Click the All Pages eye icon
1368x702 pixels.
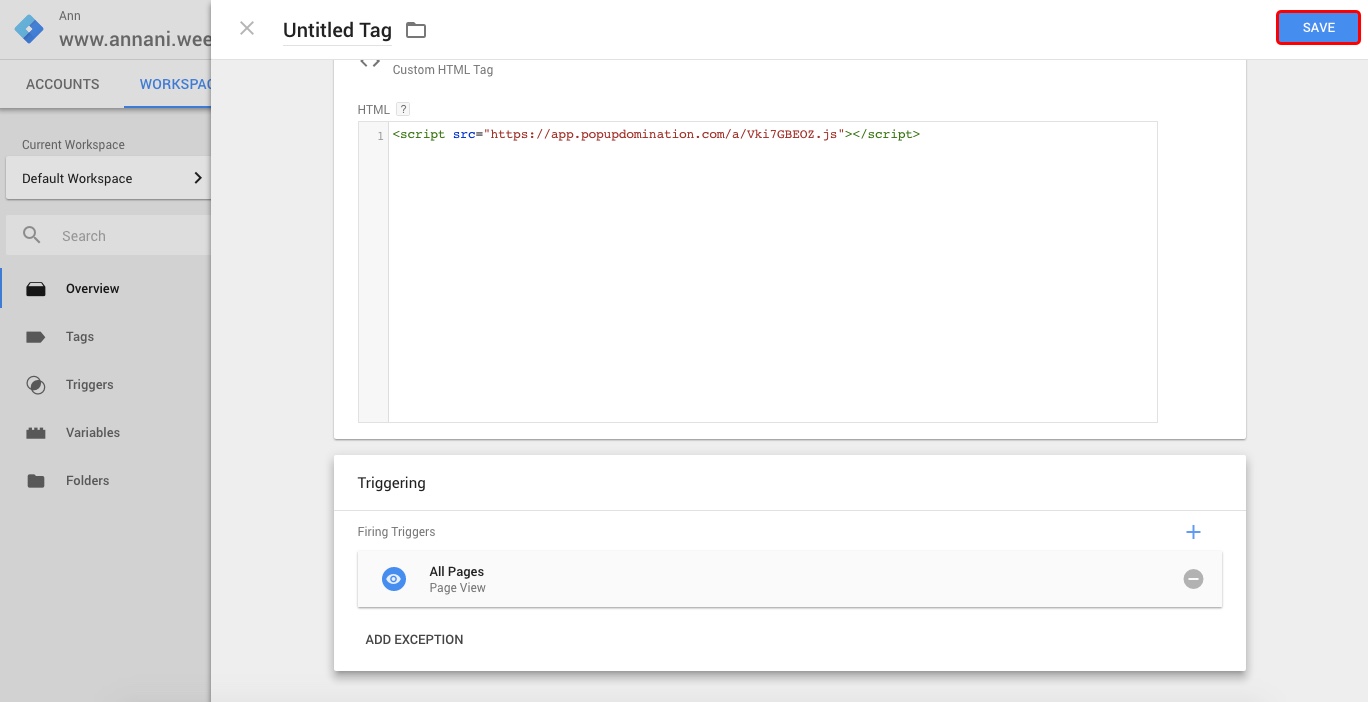coord(394,579)
